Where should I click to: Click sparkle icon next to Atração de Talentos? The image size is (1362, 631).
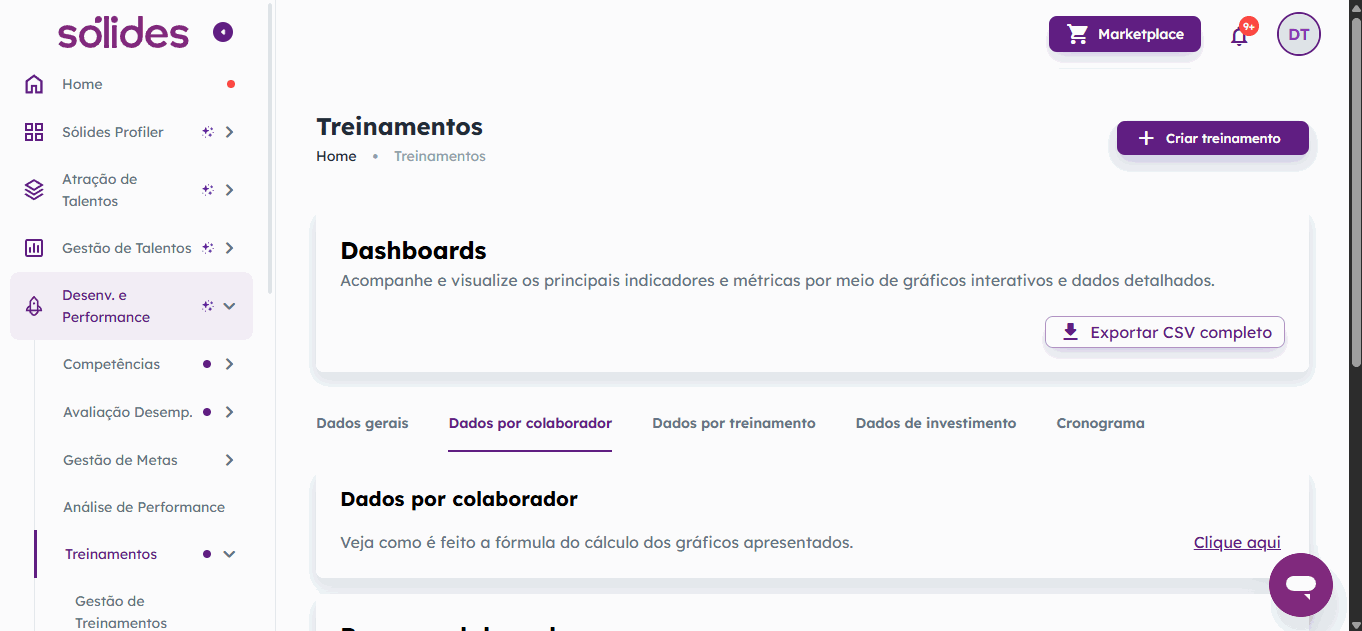[207, 190]
